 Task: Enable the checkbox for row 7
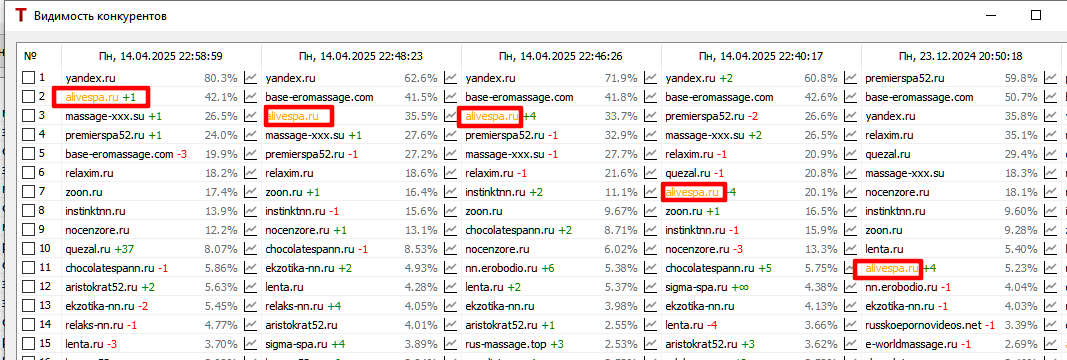(27, 193)
